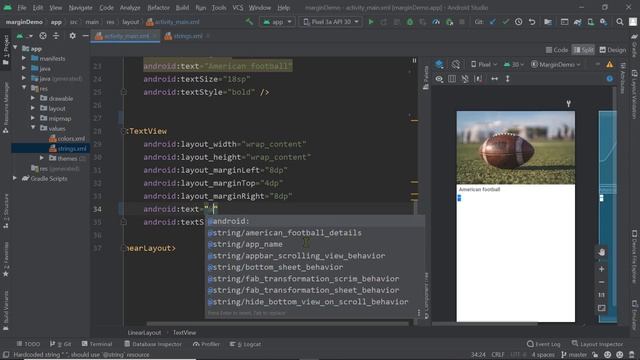Open the VCS menu
640x360 pixels.
238,7
